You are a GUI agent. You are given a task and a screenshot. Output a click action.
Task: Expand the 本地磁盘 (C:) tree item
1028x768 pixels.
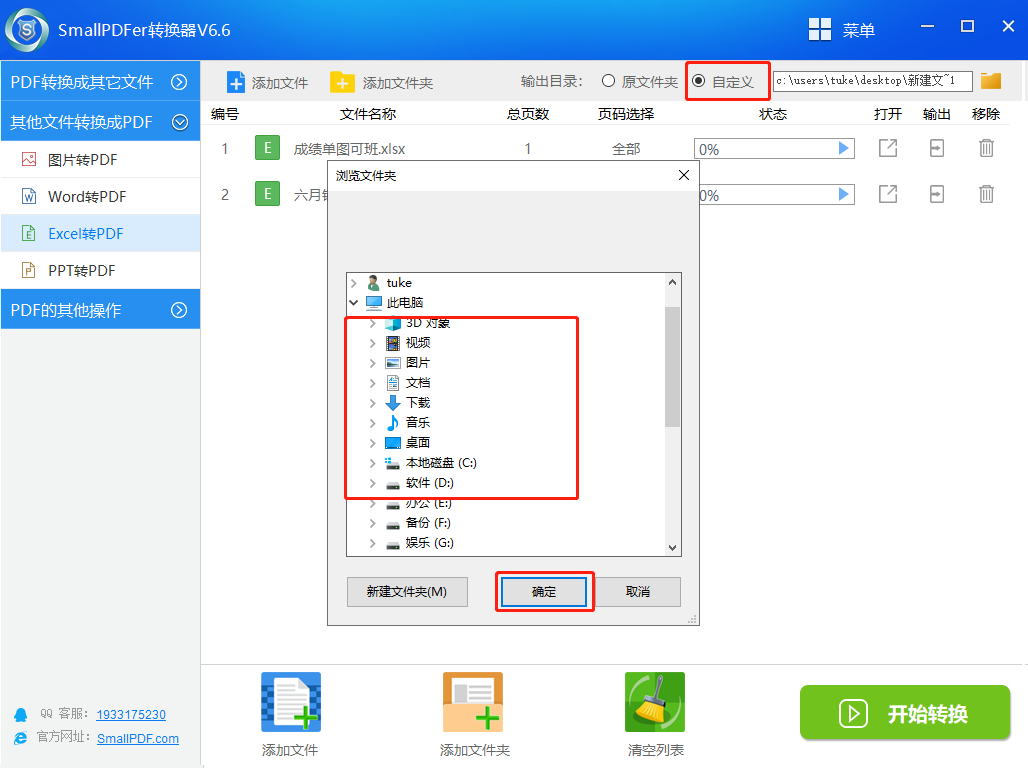click(x=371, y=462)
